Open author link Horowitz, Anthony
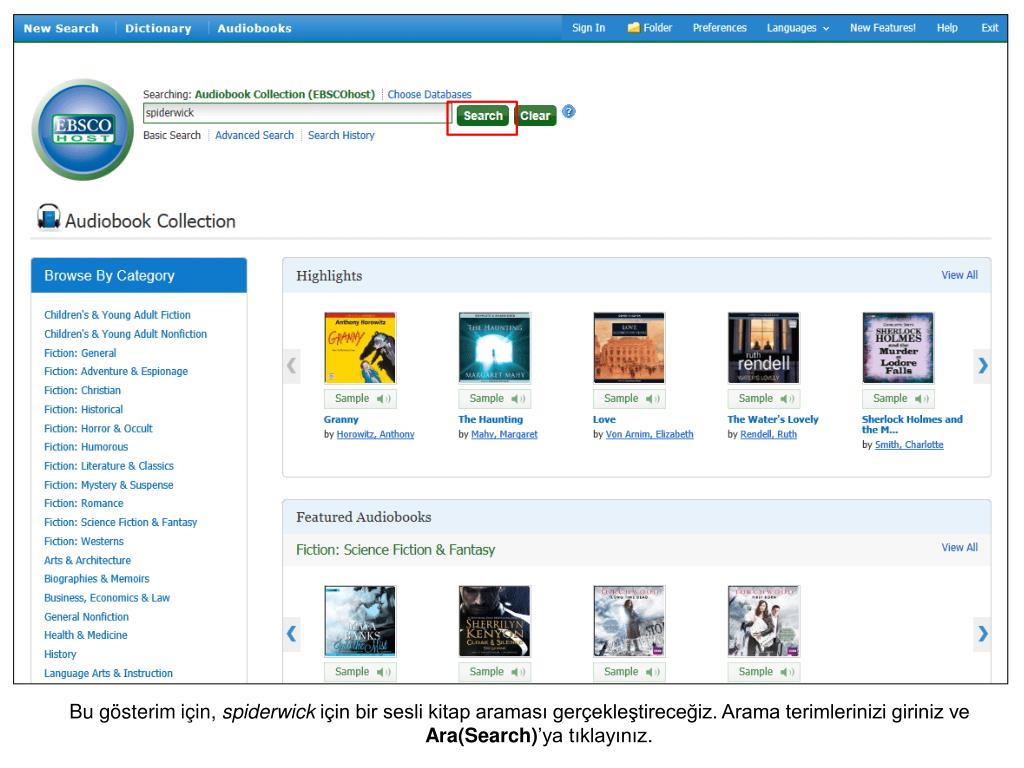 click(x=376, y=434)
